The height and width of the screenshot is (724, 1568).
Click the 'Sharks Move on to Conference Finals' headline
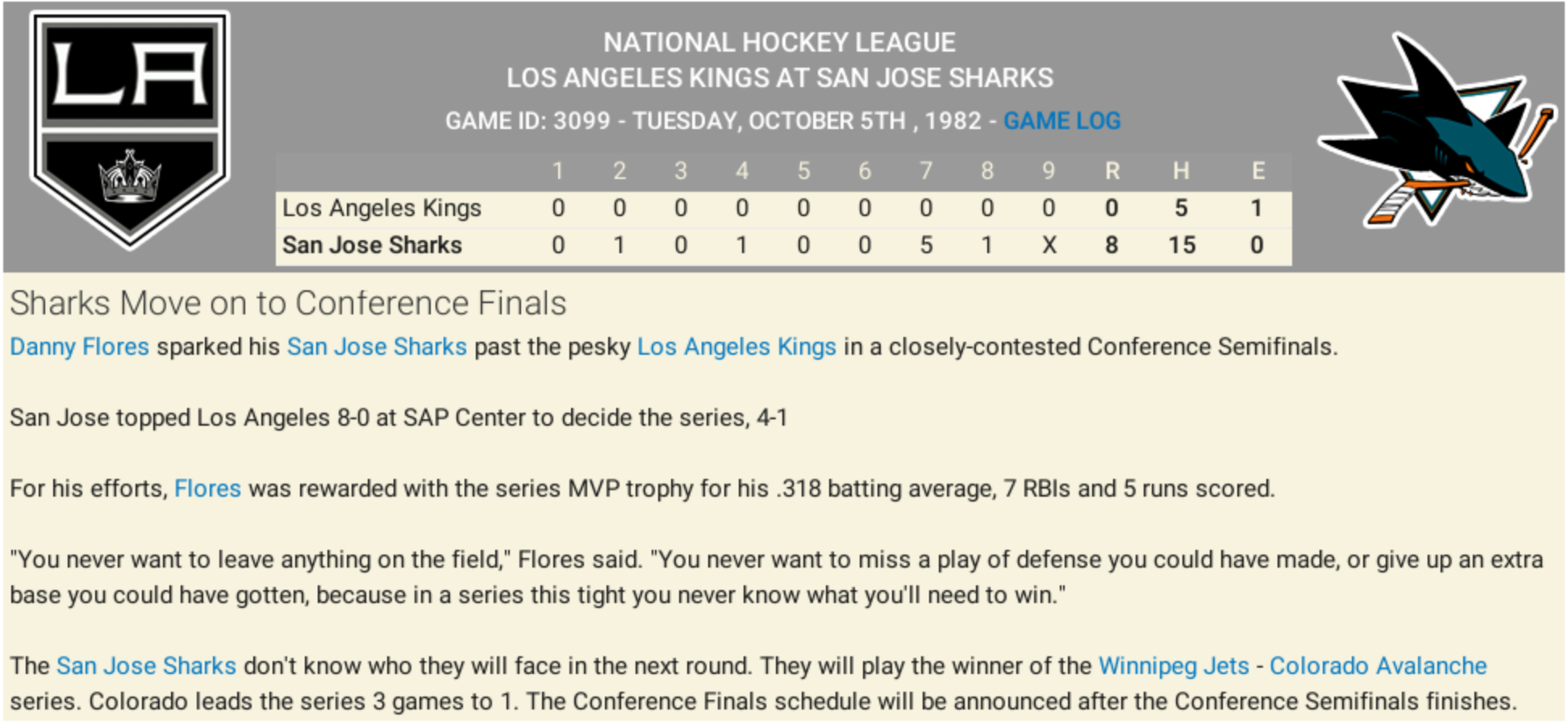pyautogui.click(x=288, y=303)
